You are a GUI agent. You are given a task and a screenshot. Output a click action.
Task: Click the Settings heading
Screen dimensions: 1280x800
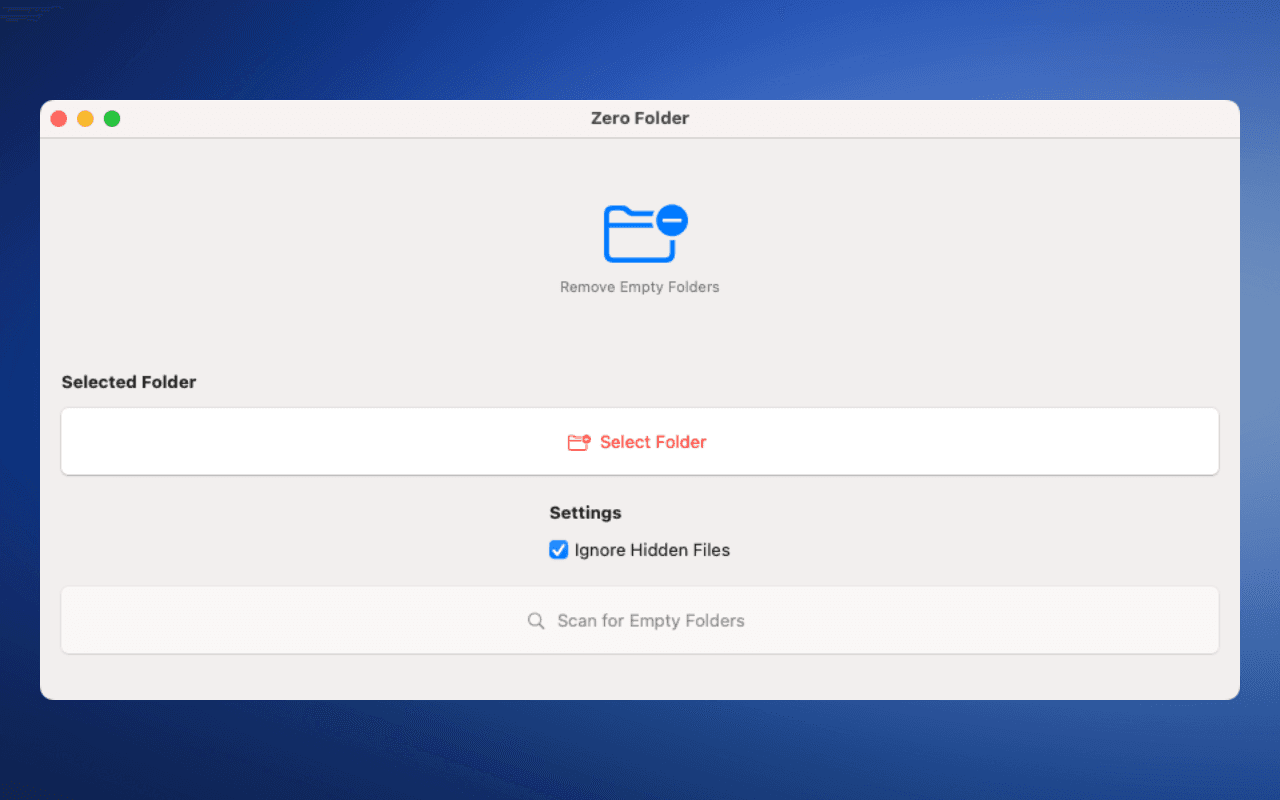[585, 512]
